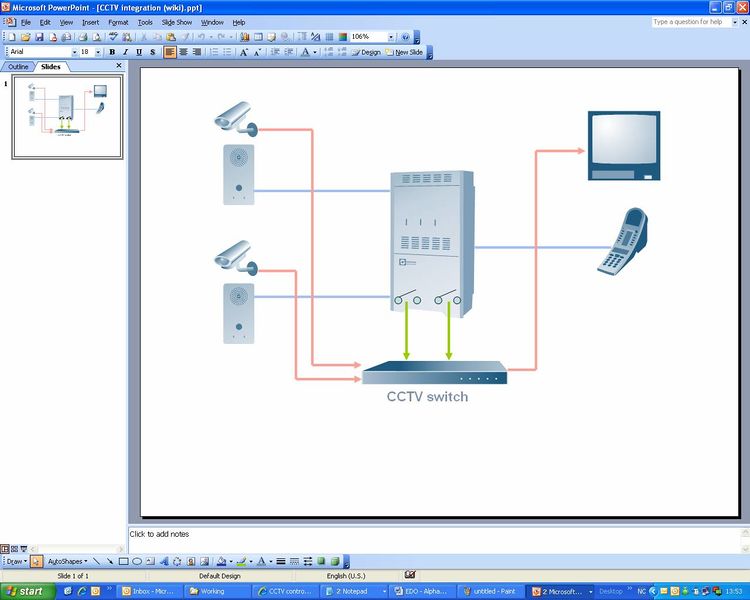Viewport: 750px width, 600px height.
Task: Run the spelling check
Action: point(113,37)
